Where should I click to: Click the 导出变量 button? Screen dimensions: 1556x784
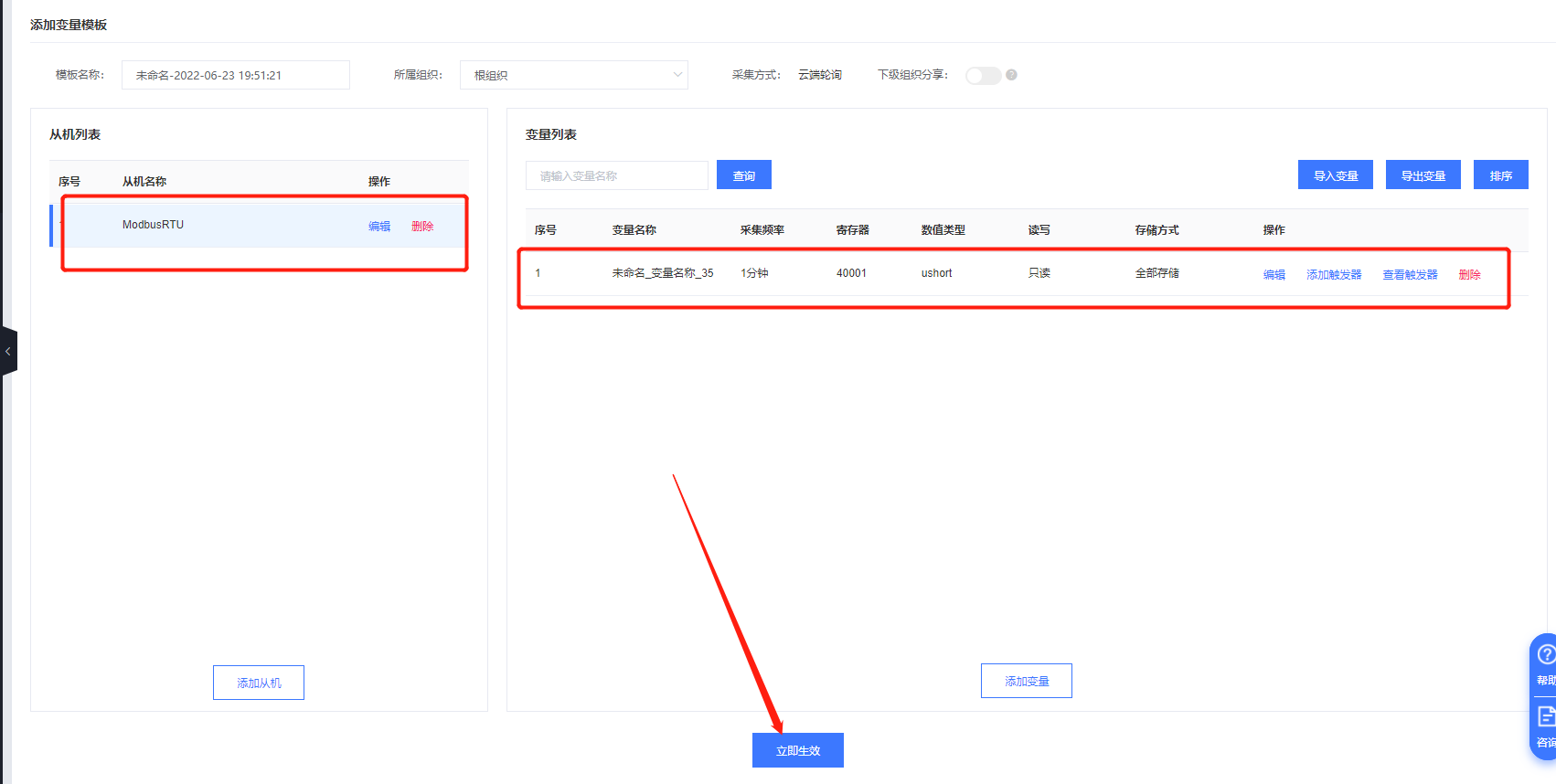click(1423, 175)
